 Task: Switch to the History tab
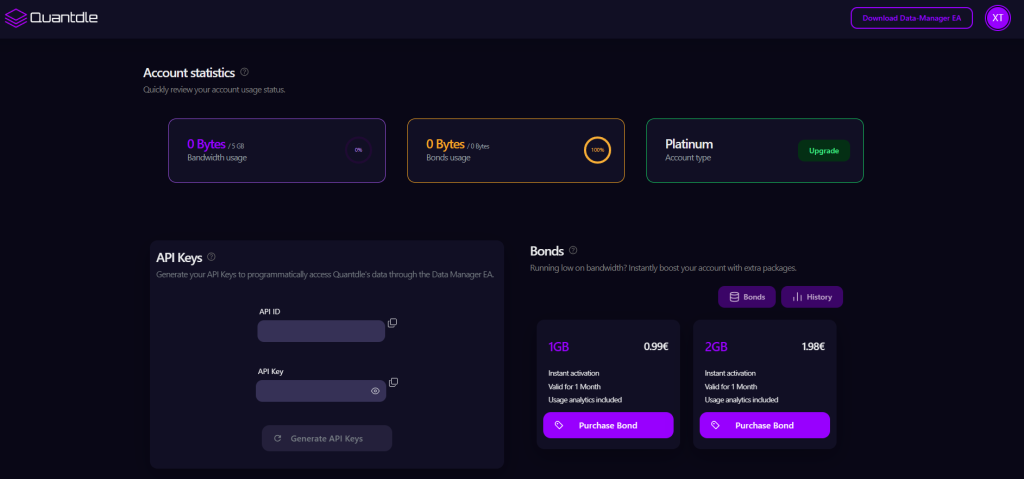click(x=812, y=297)
